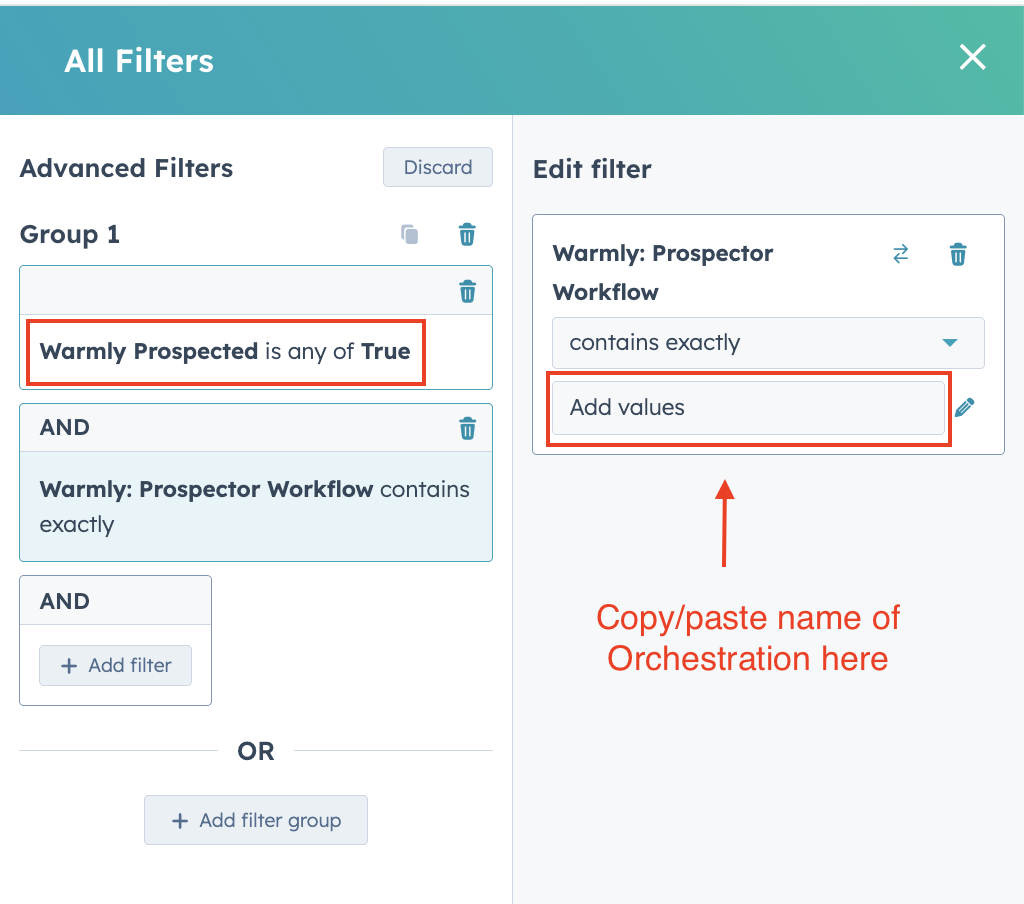
Task: Click the pencil icon beside Add values
Action: [965, 407]
